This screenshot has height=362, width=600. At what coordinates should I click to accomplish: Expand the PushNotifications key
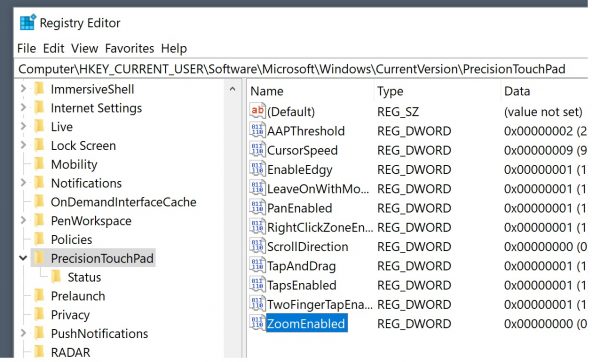[x=23, y=333]
